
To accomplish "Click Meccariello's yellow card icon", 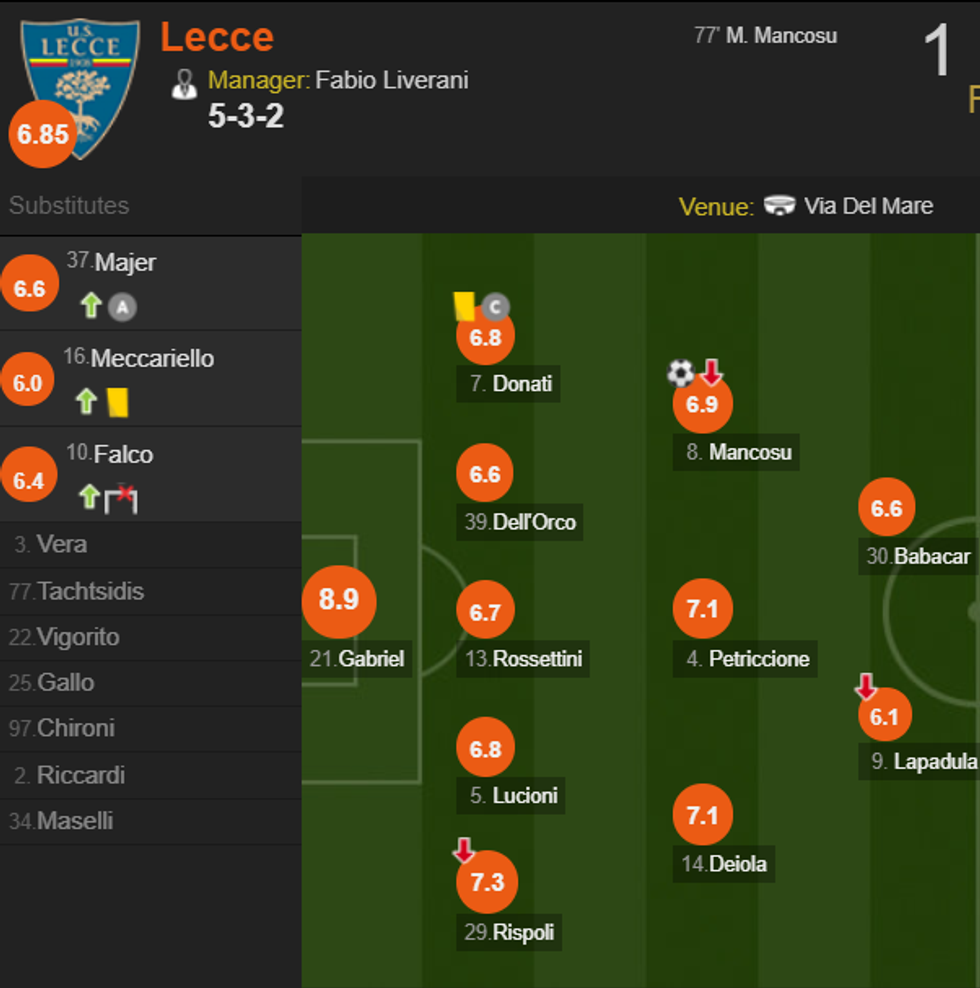I will coord(118,402).
